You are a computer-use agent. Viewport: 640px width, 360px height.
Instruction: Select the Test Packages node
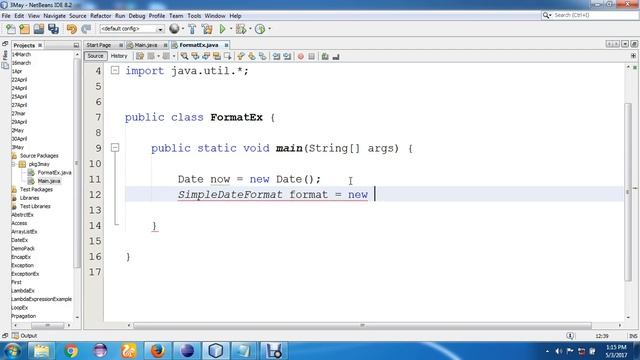point(32,189)
